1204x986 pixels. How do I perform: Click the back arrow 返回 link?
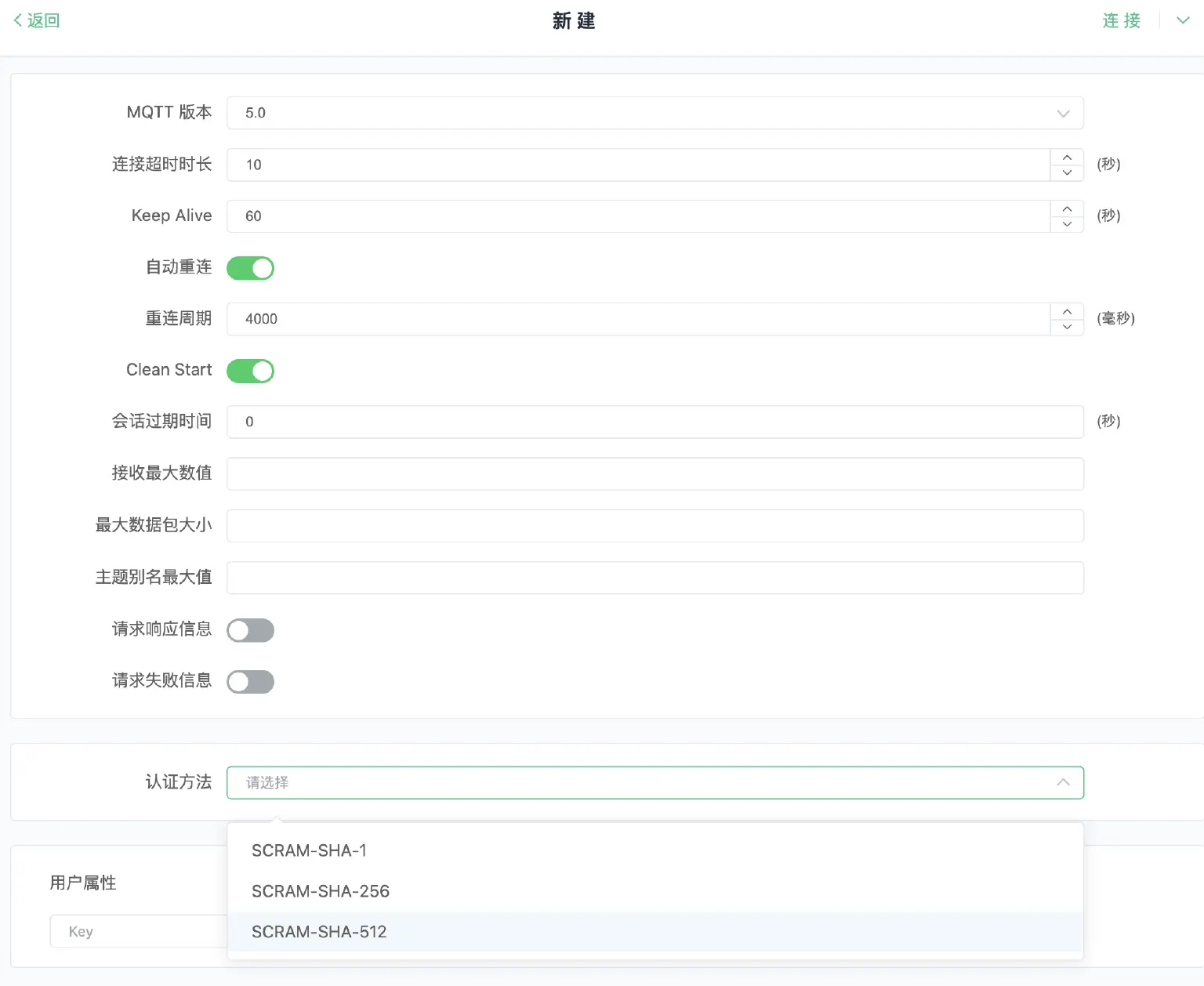(37, 20)
